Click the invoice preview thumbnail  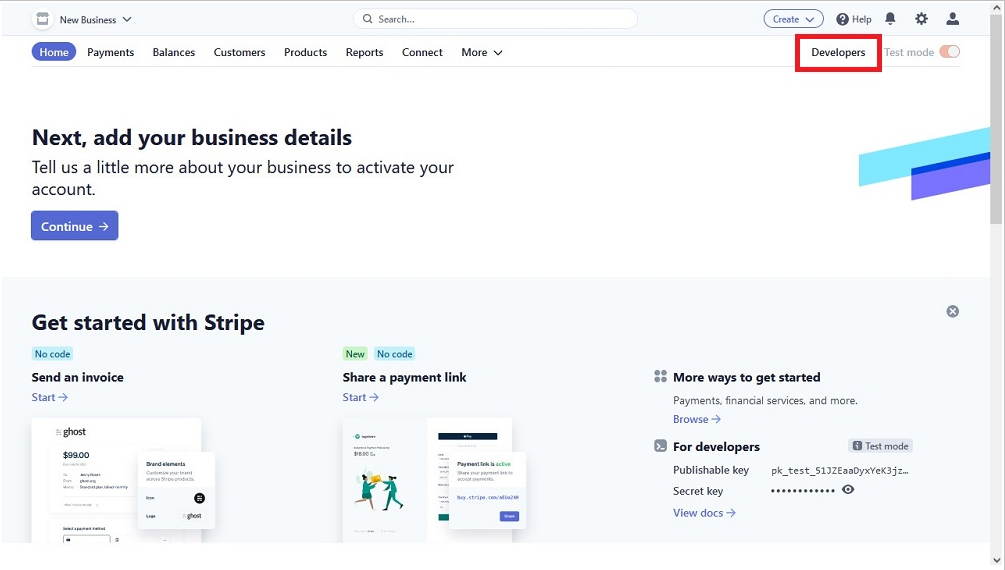click(123, 480)
